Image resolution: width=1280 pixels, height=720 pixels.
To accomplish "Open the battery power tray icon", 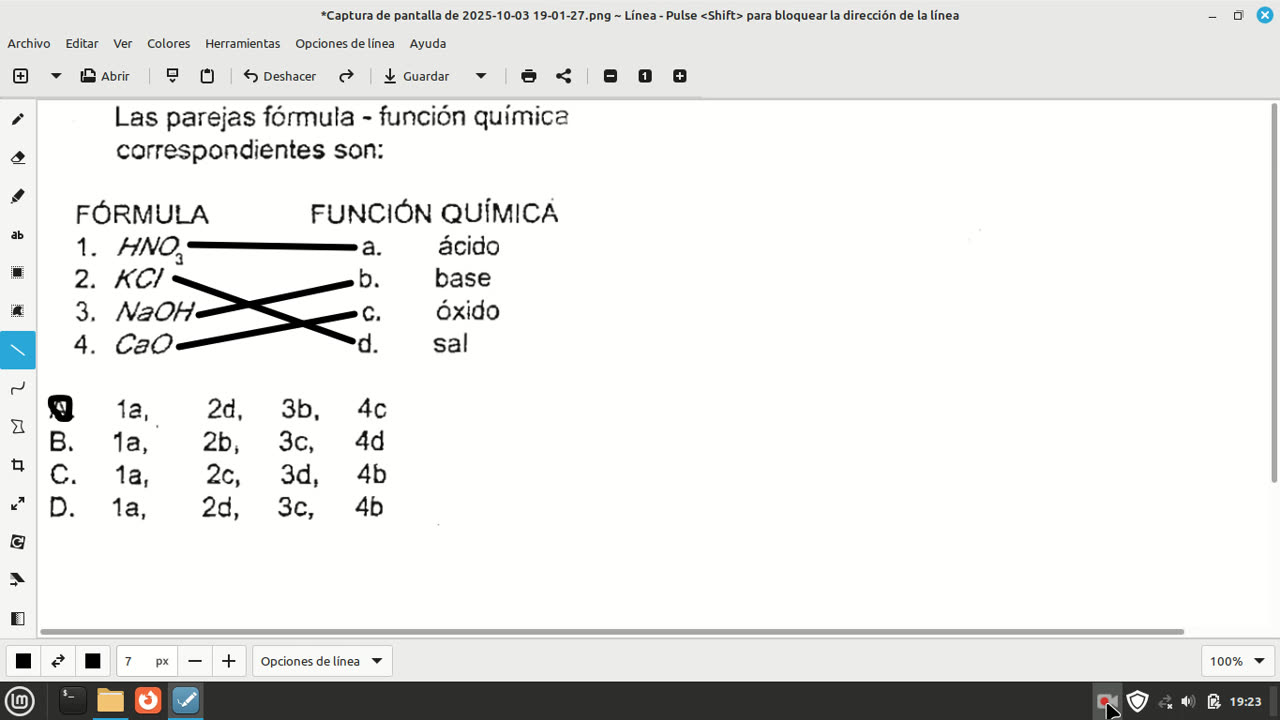I will point(1214,702).
